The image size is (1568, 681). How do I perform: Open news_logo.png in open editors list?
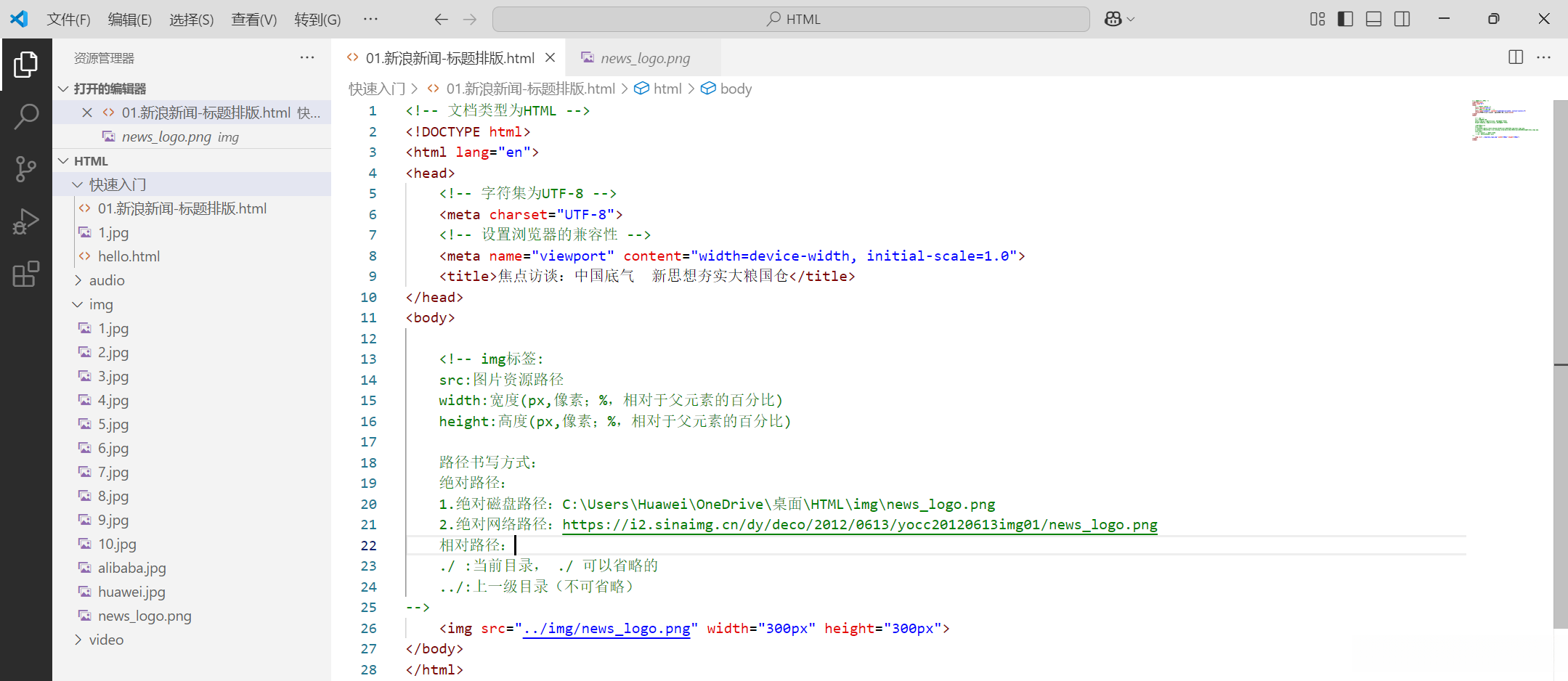click(x=192, y=136)
